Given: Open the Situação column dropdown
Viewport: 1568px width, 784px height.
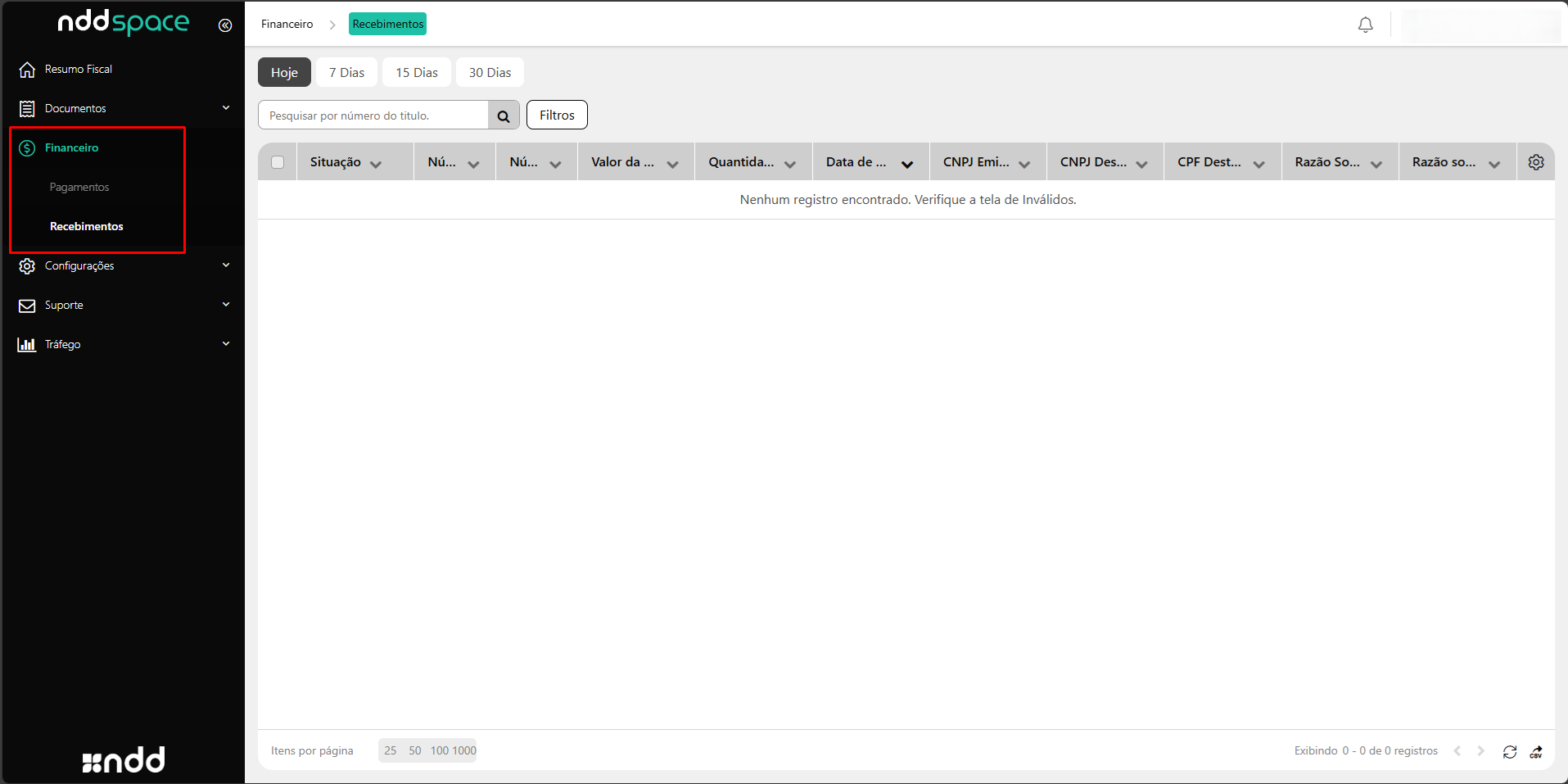Looking at the screenshot, I should click(x=376, y=164).
